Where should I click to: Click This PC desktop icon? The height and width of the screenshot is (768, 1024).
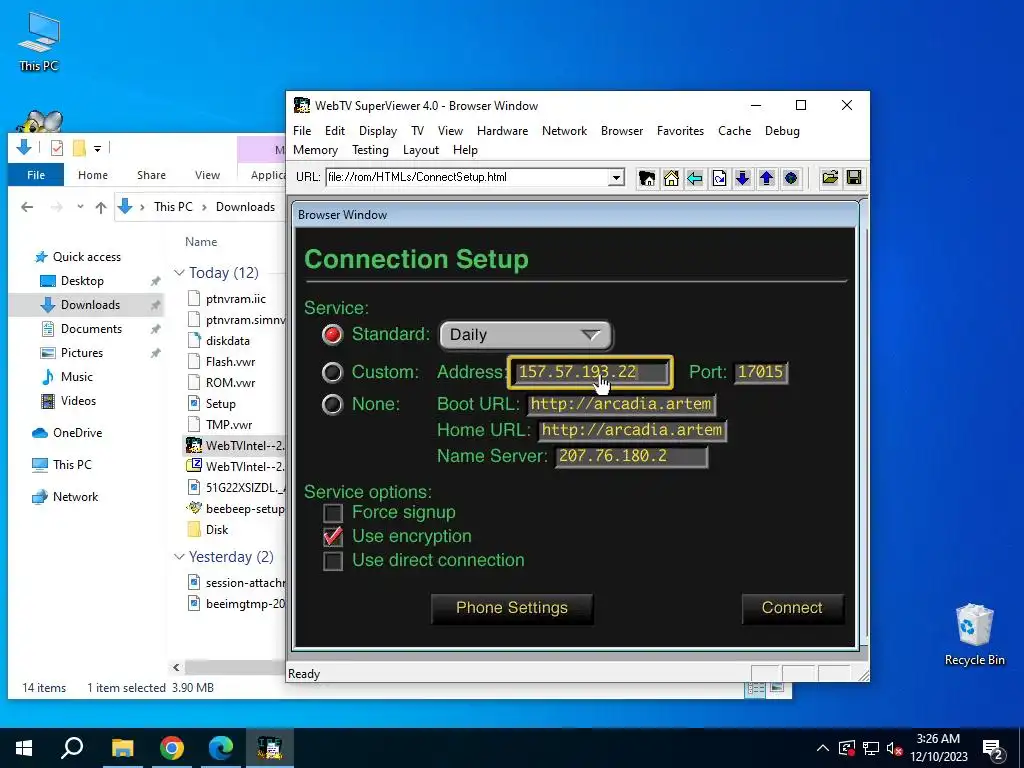39,41
